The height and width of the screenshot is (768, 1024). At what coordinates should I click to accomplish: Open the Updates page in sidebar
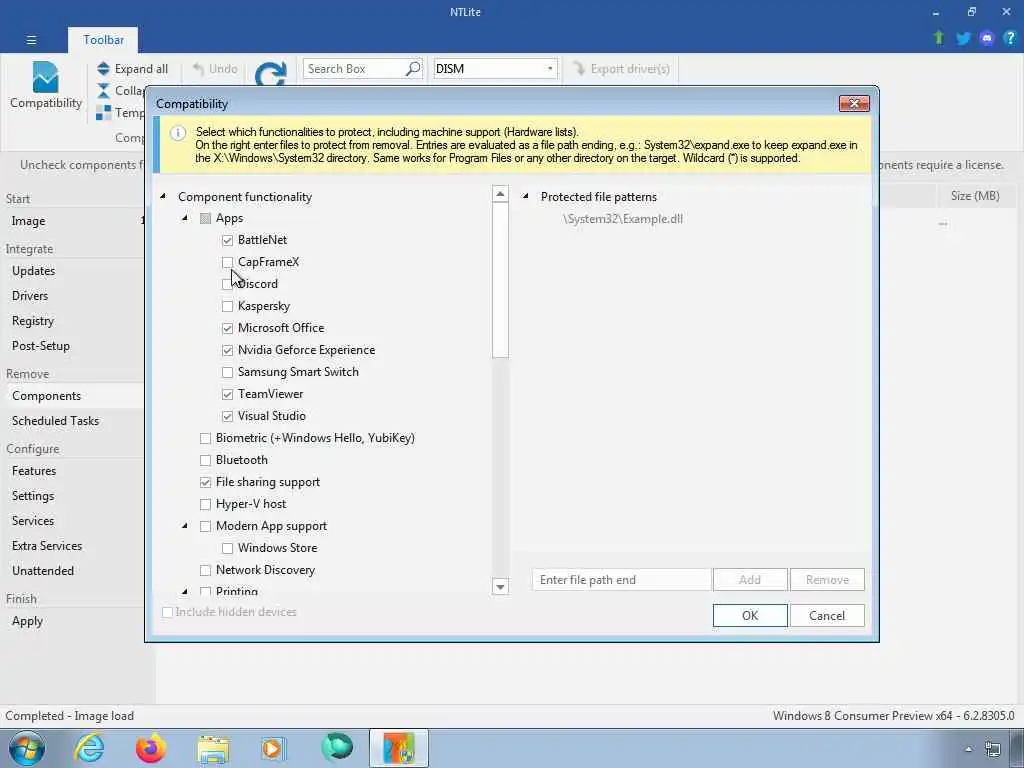point(33,270)
